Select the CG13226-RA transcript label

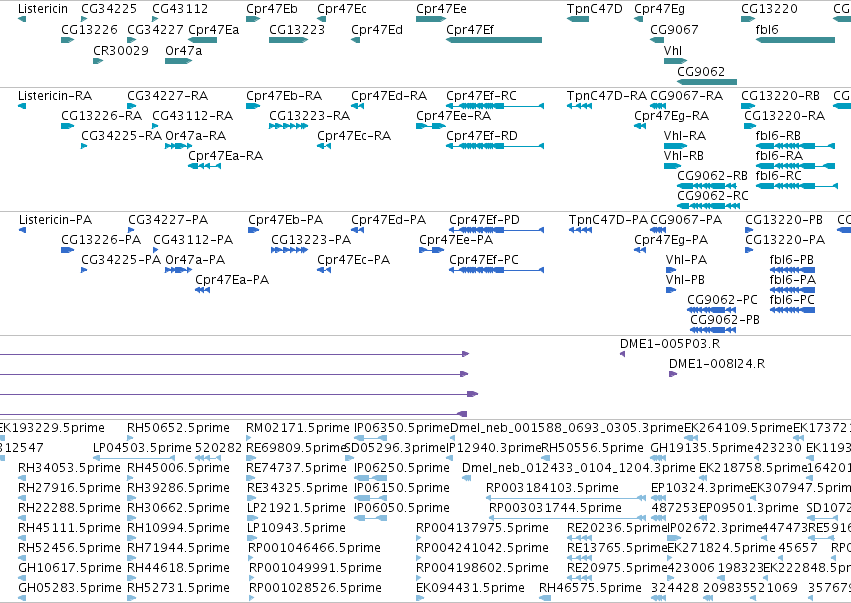tap(101, 116)
